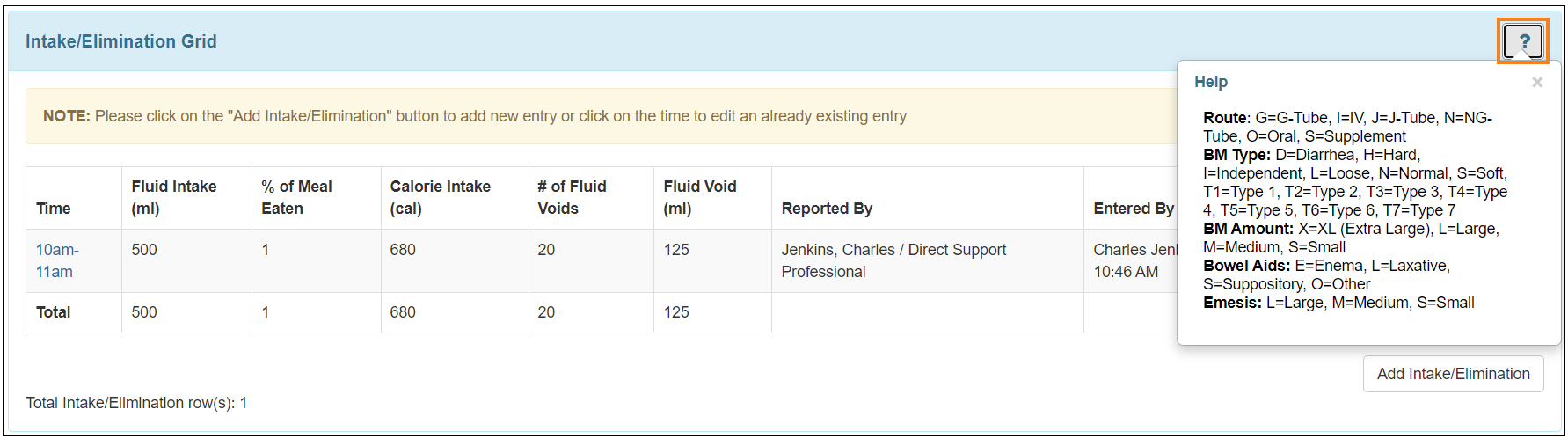Click the 680 calorie value in first row
This screenshot has height=439, width=1568.
point(403,250)
